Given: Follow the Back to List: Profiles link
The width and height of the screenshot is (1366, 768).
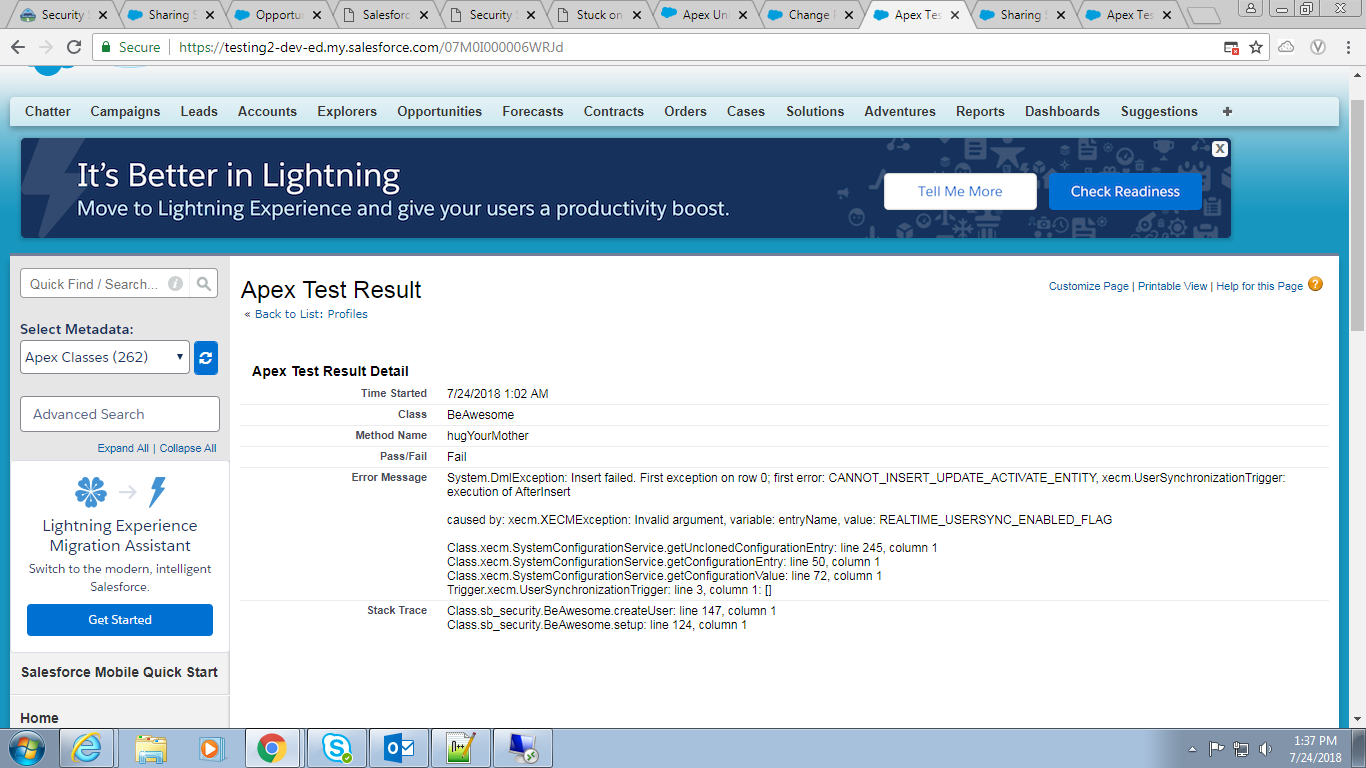Looking at the screenshot, I should [311, 314].
